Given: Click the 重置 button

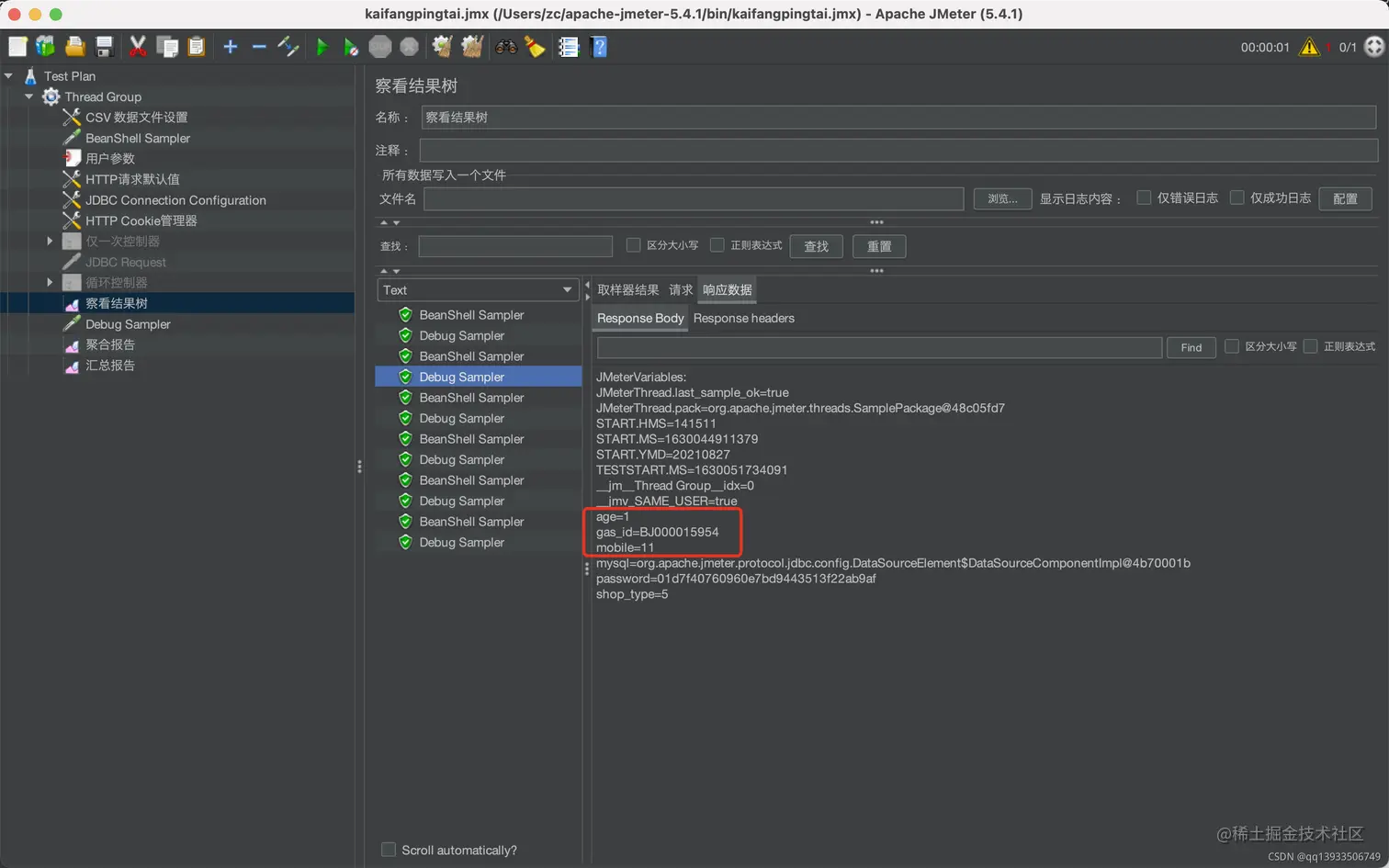Looking at the screenshot, I should pyautogui.click(x=879, y=246).
